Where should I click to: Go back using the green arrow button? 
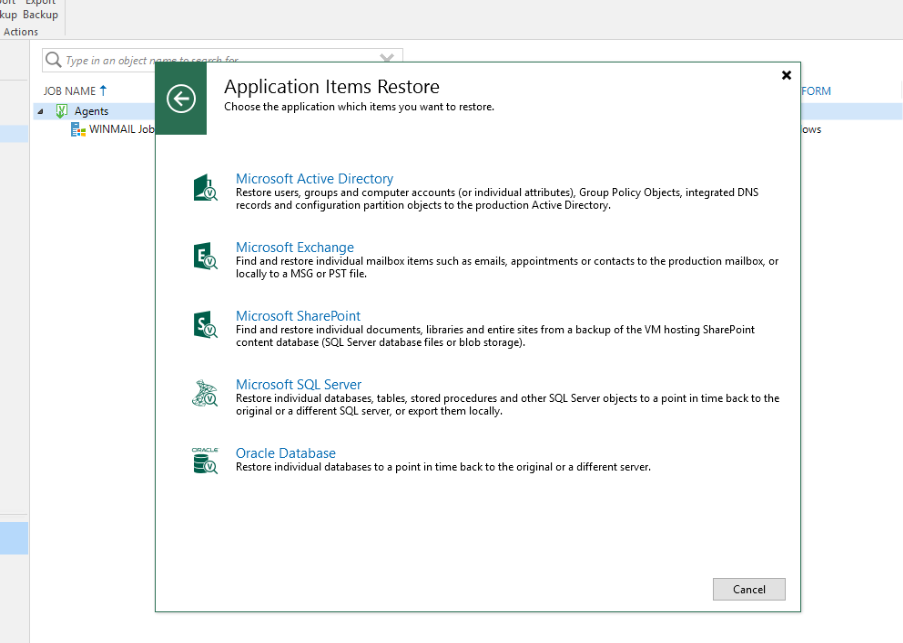click(x=181, y=99)
